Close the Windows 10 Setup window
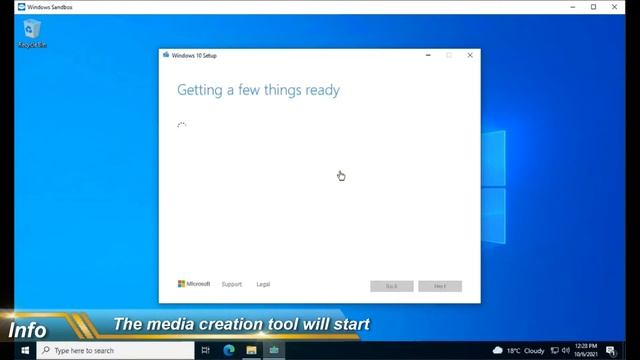Screen dimensions: 640x360 (470, 55)
